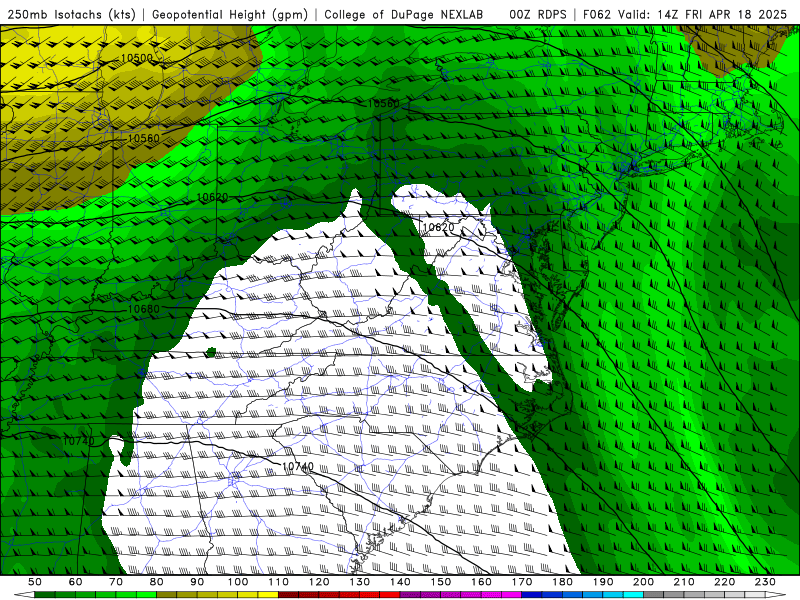Click the cyan legend swatch
This screenshot has height=600, width=800.
coord(634,595)
